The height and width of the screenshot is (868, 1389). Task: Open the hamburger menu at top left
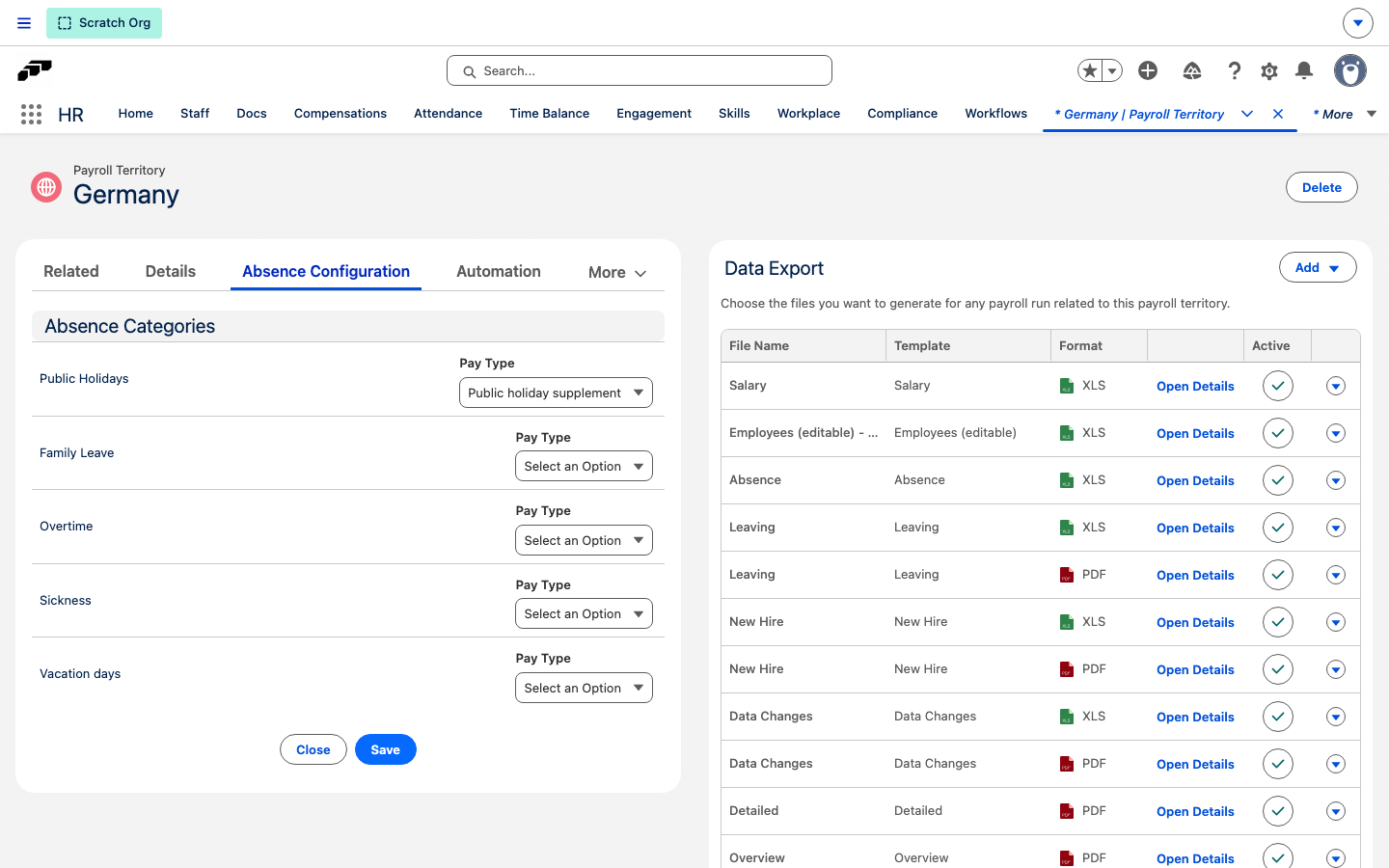pos(24,23)
